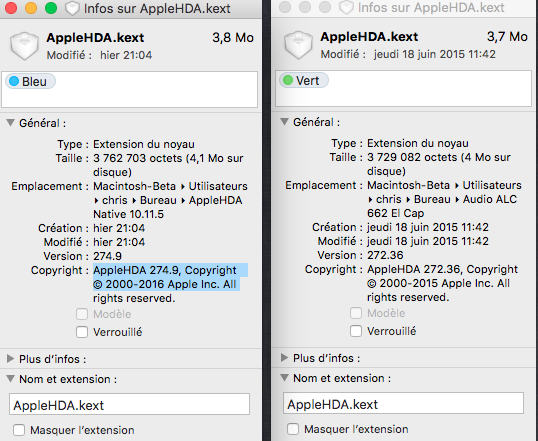This screenshot has height=441, width=538.
Task: Enable Masquer l'extension in left window
Action: tap(19, 430)
